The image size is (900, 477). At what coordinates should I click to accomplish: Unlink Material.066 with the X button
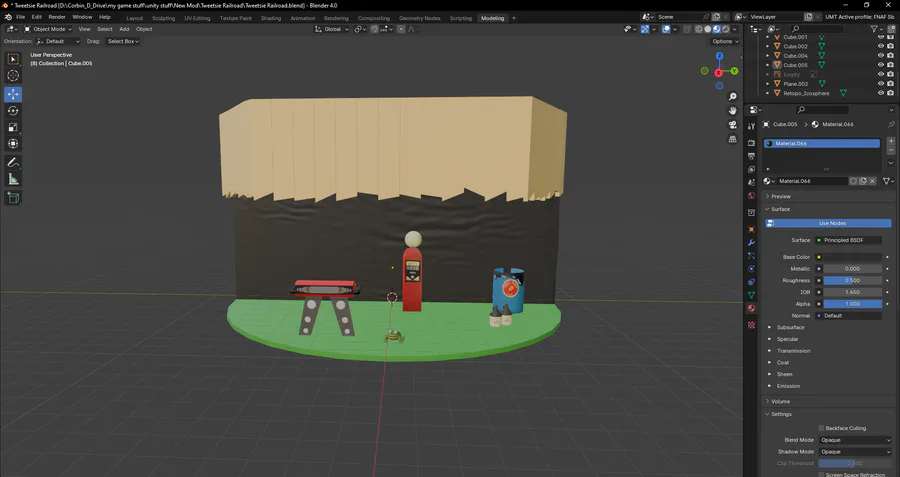click(x=872, y=181)
